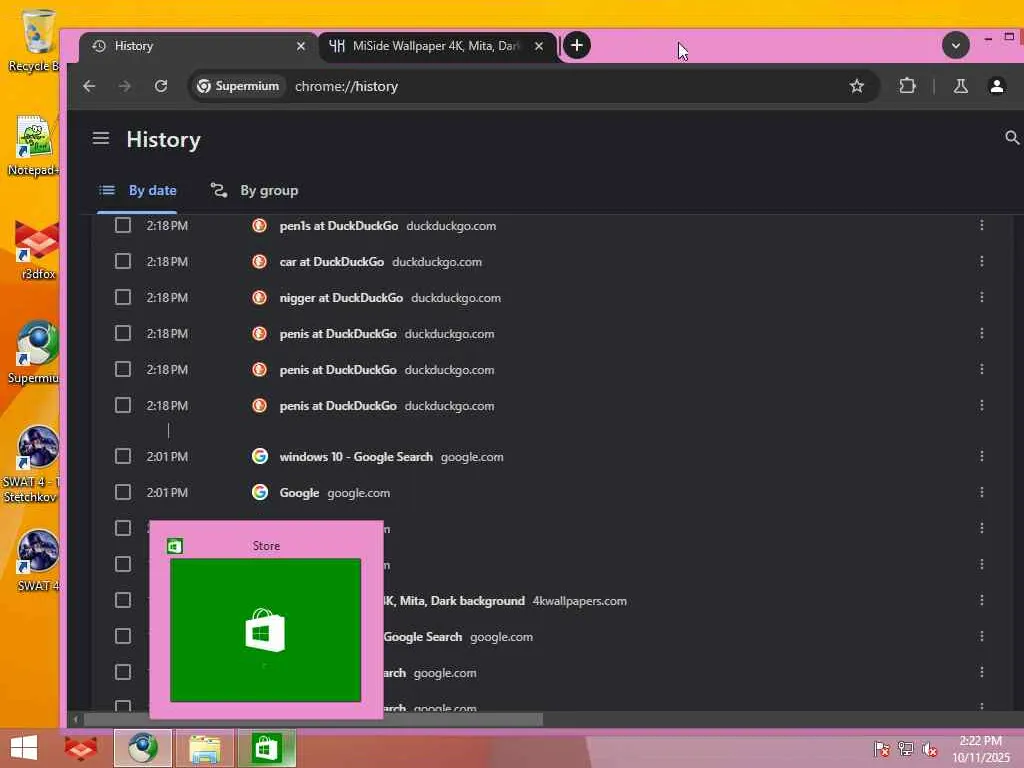Image resolution: width=1024 pixels, height=768 pixels.
Task: Click the Supermium taskbar button
Action: 142,748
